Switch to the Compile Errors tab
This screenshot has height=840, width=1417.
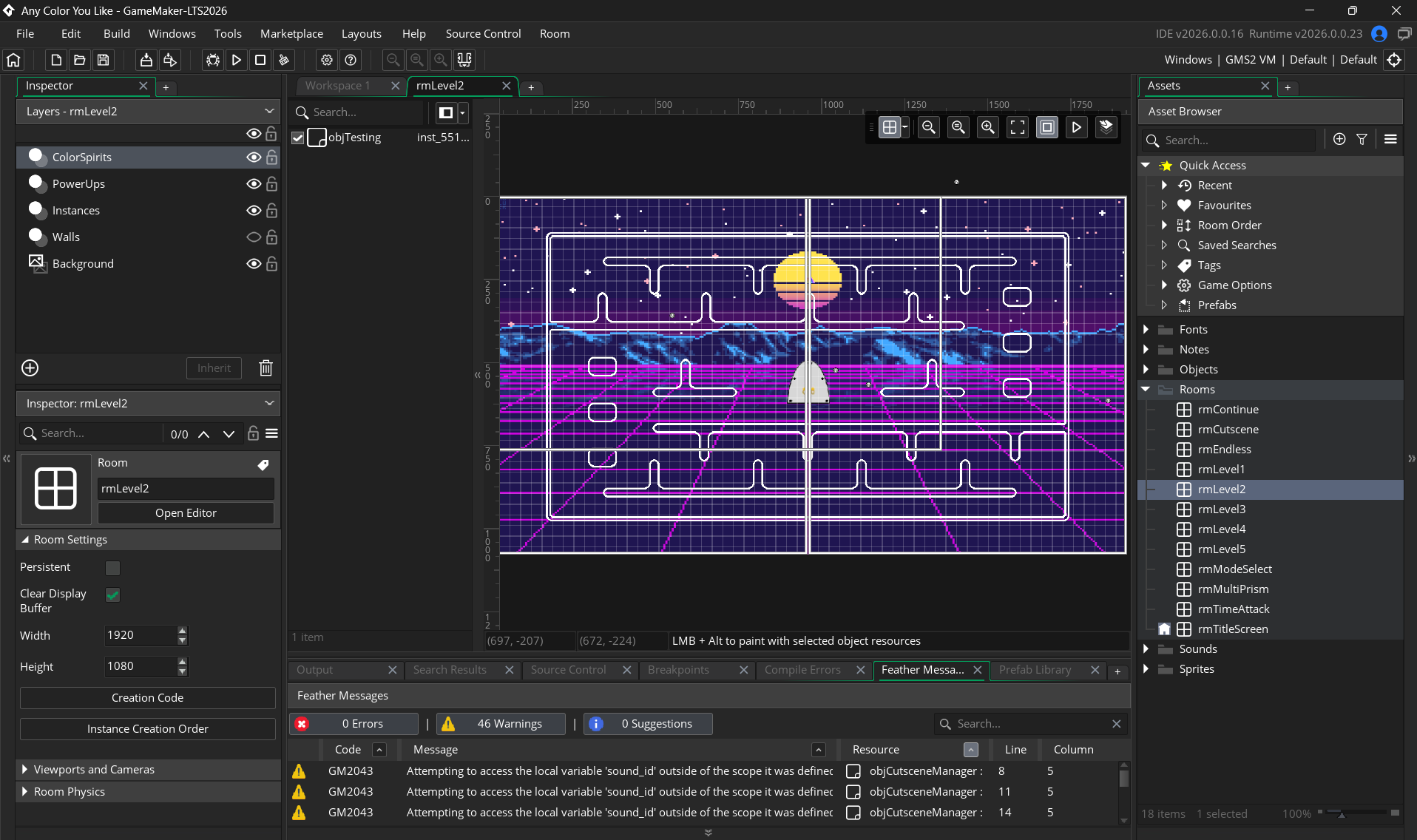point(803,670)
